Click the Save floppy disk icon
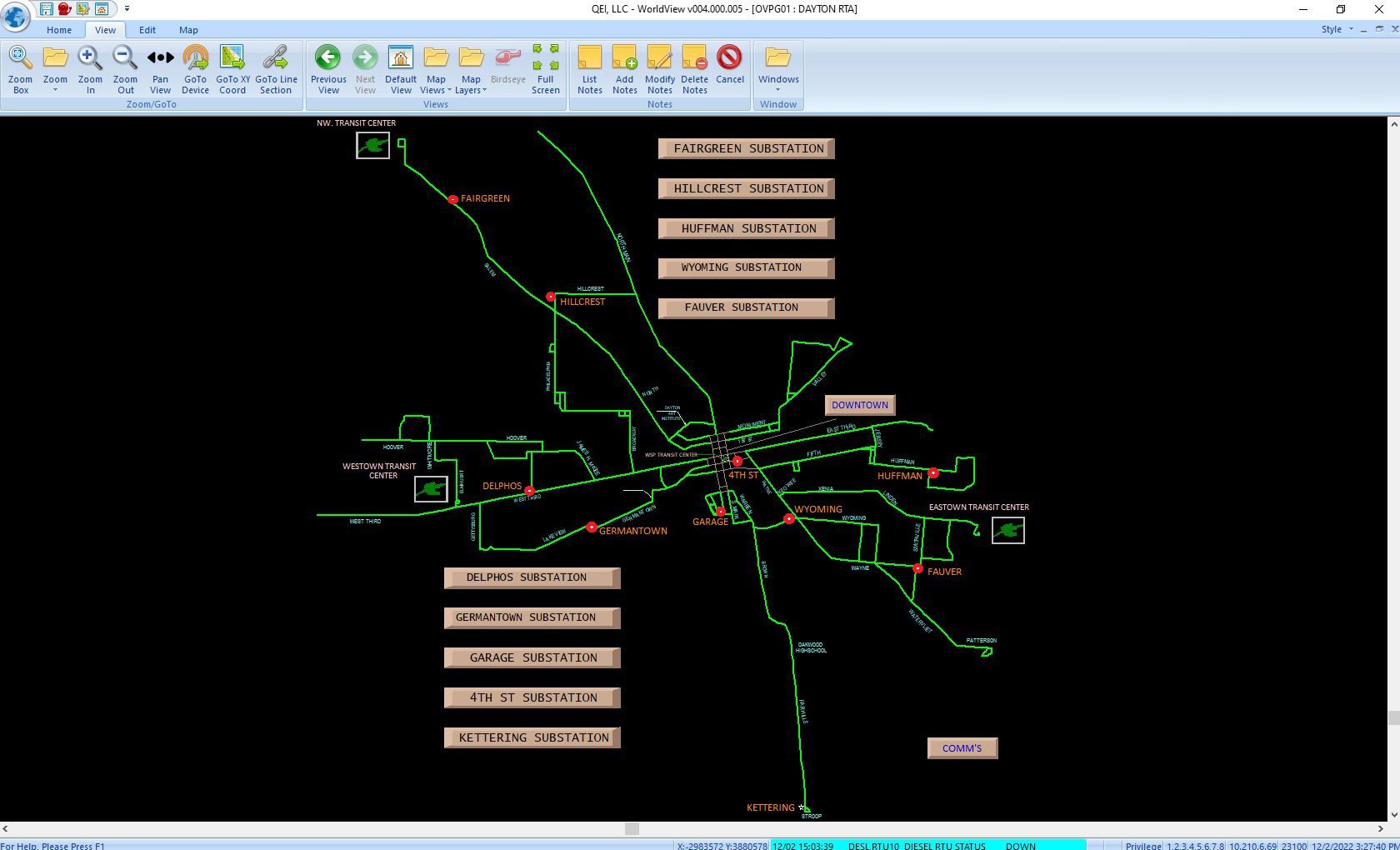Screen dimensions: 1400x850 click(x=47, y=9)
